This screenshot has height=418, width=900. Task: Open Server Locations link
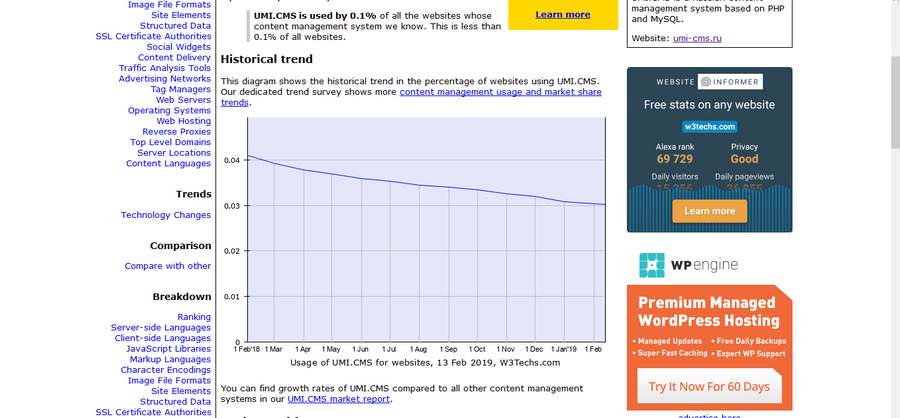click(174, 153)
